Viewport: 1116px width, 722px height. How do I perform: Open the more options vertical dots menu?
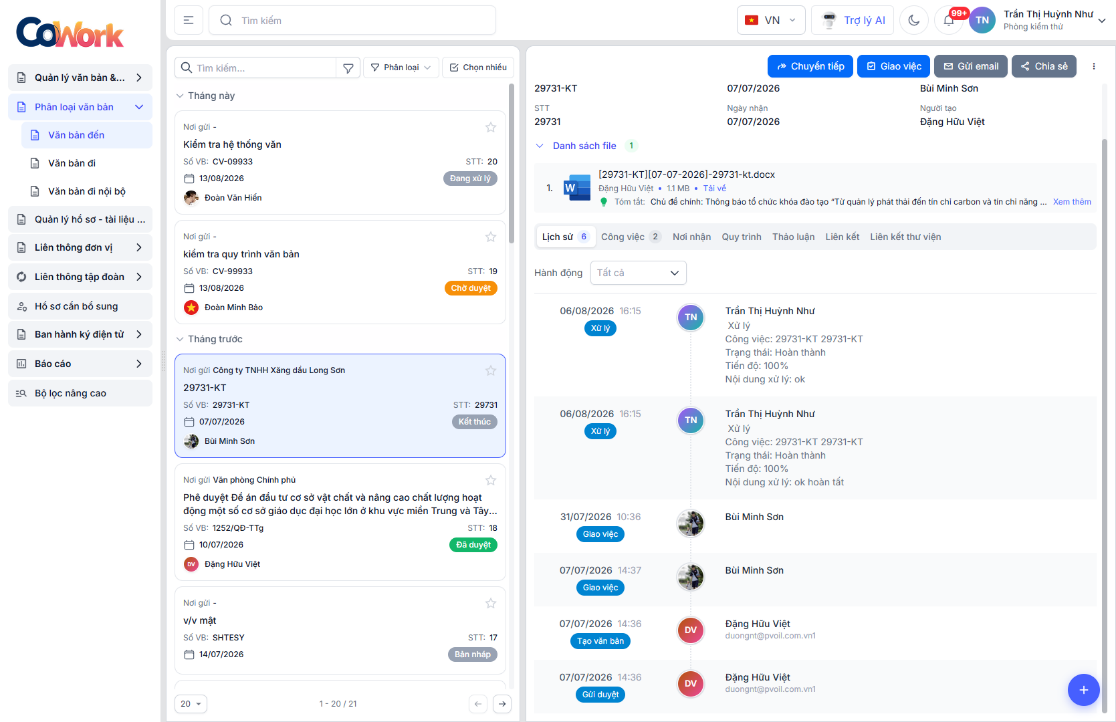[x=1093, y=66]
